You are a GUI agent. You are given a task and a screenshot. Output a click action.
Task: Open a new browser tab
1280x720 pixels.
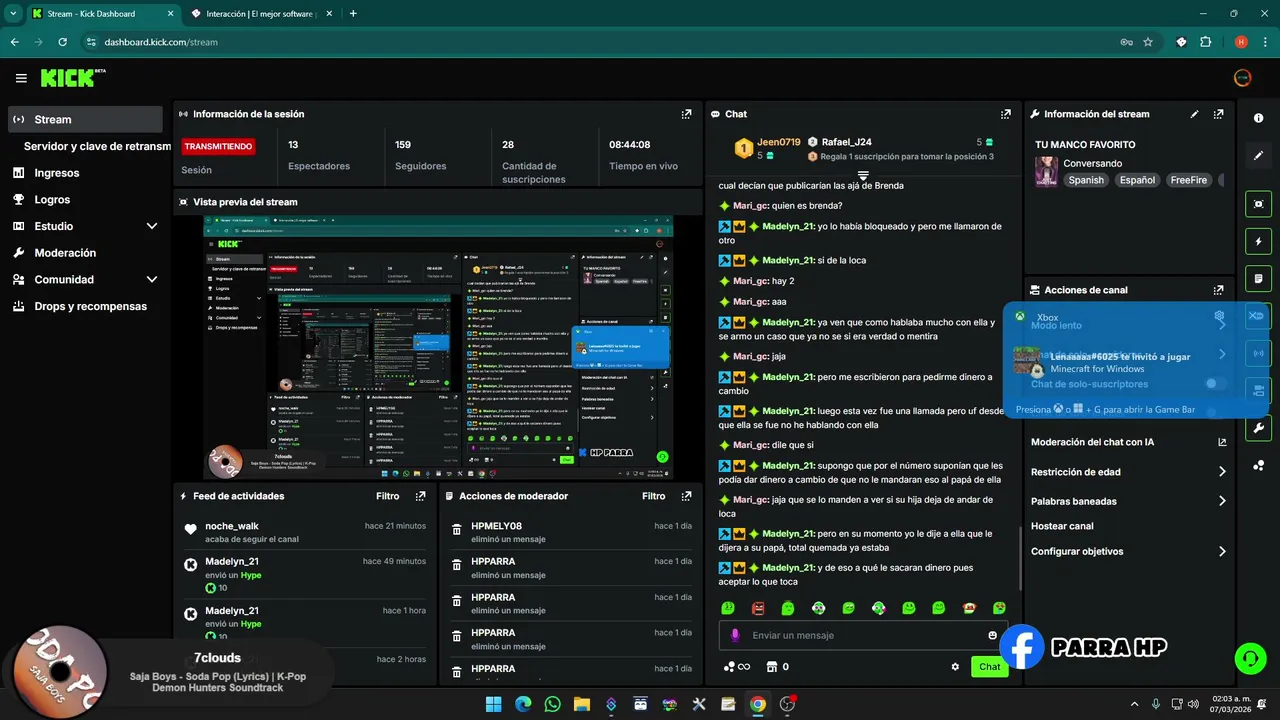pos(353,14)
